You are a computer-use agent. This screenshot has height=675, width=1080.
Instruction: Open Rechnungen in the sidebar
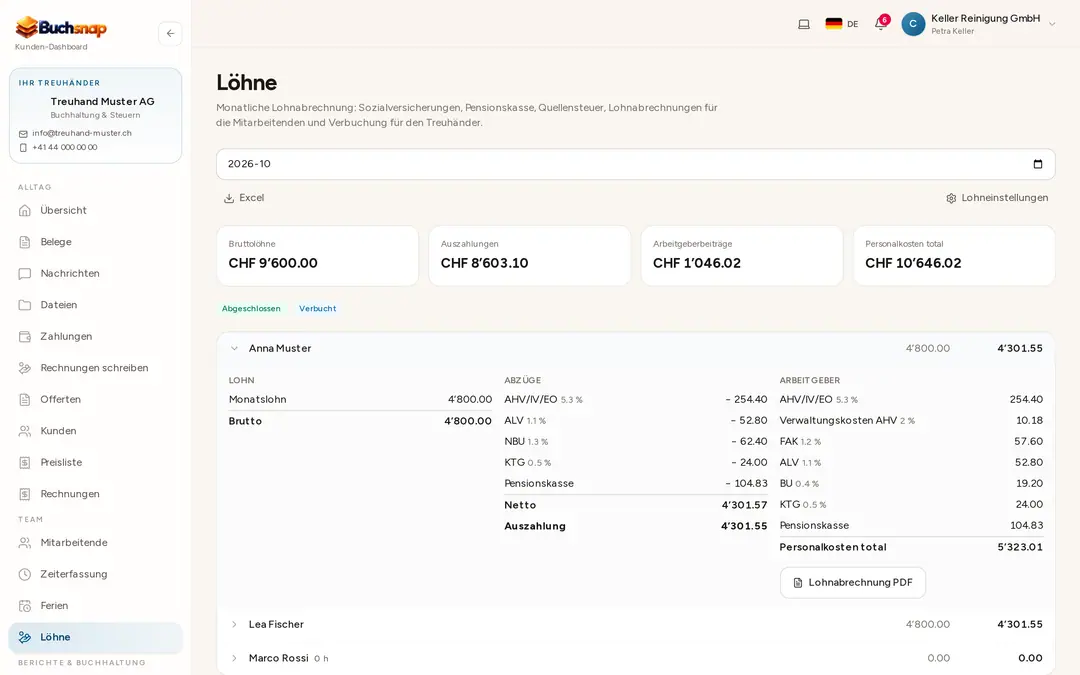coord(95,494)
